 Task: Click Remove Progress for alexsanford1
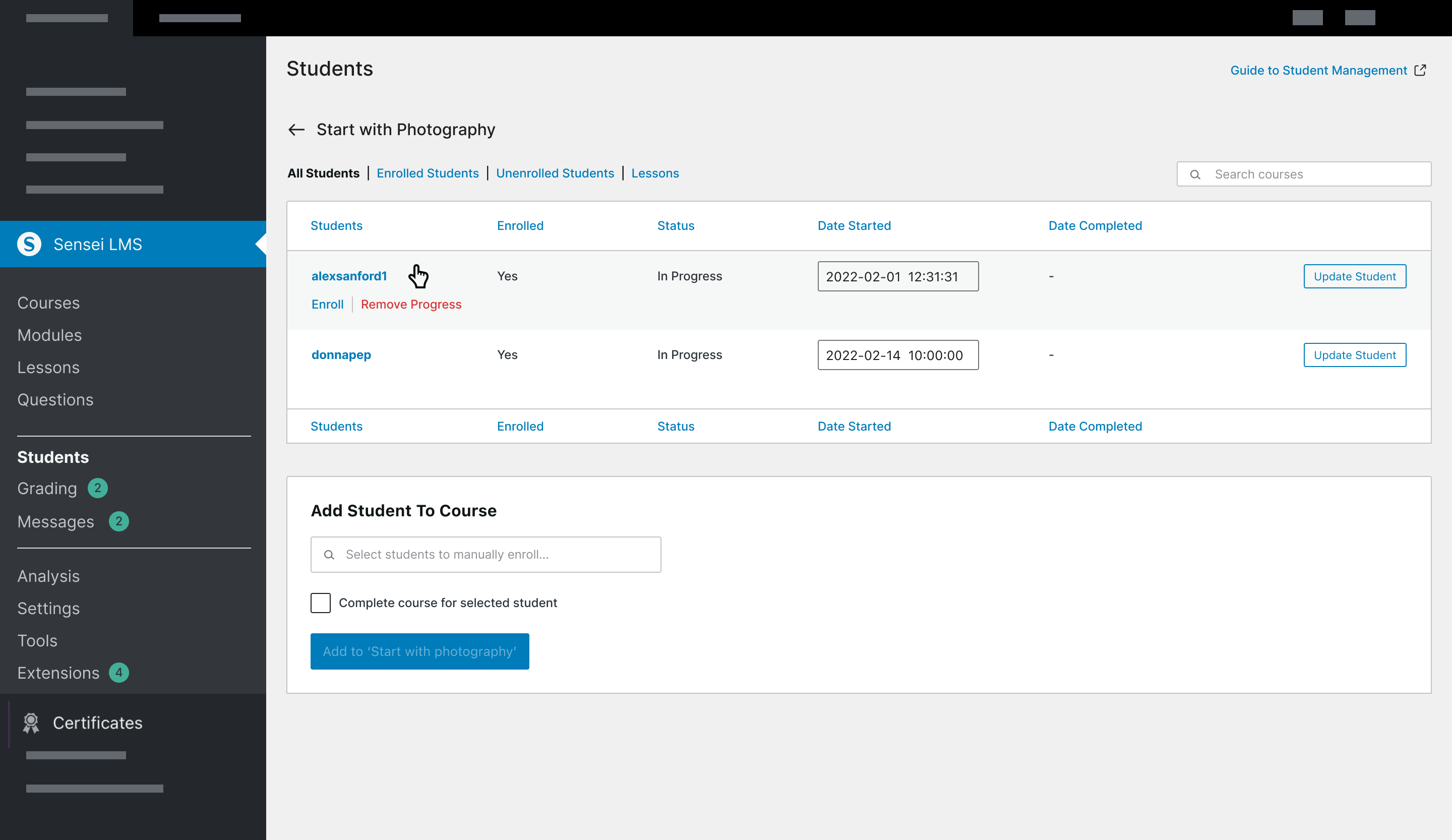click(411, 304)
